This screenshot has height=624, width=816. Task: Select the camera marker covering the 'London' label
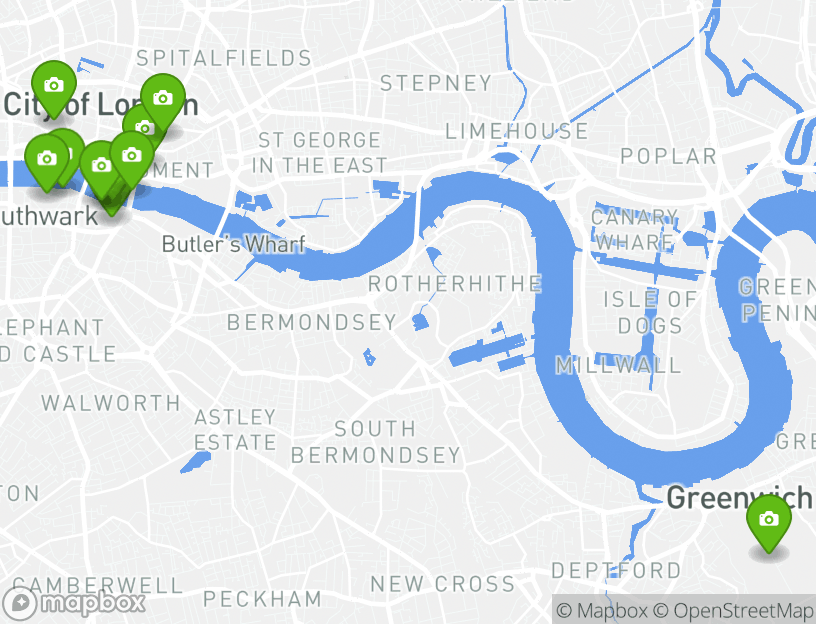(x=163, y=100)
